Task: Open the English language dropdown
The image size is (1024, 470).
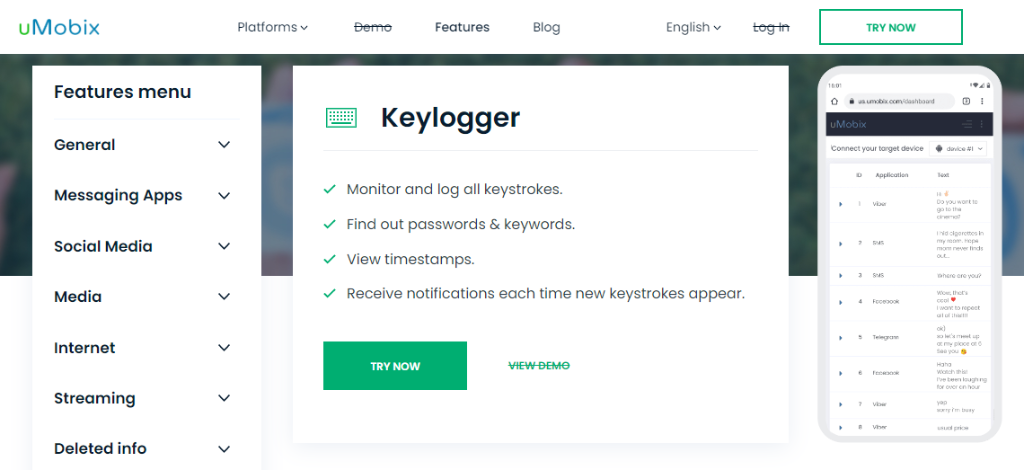Action: 694,27
